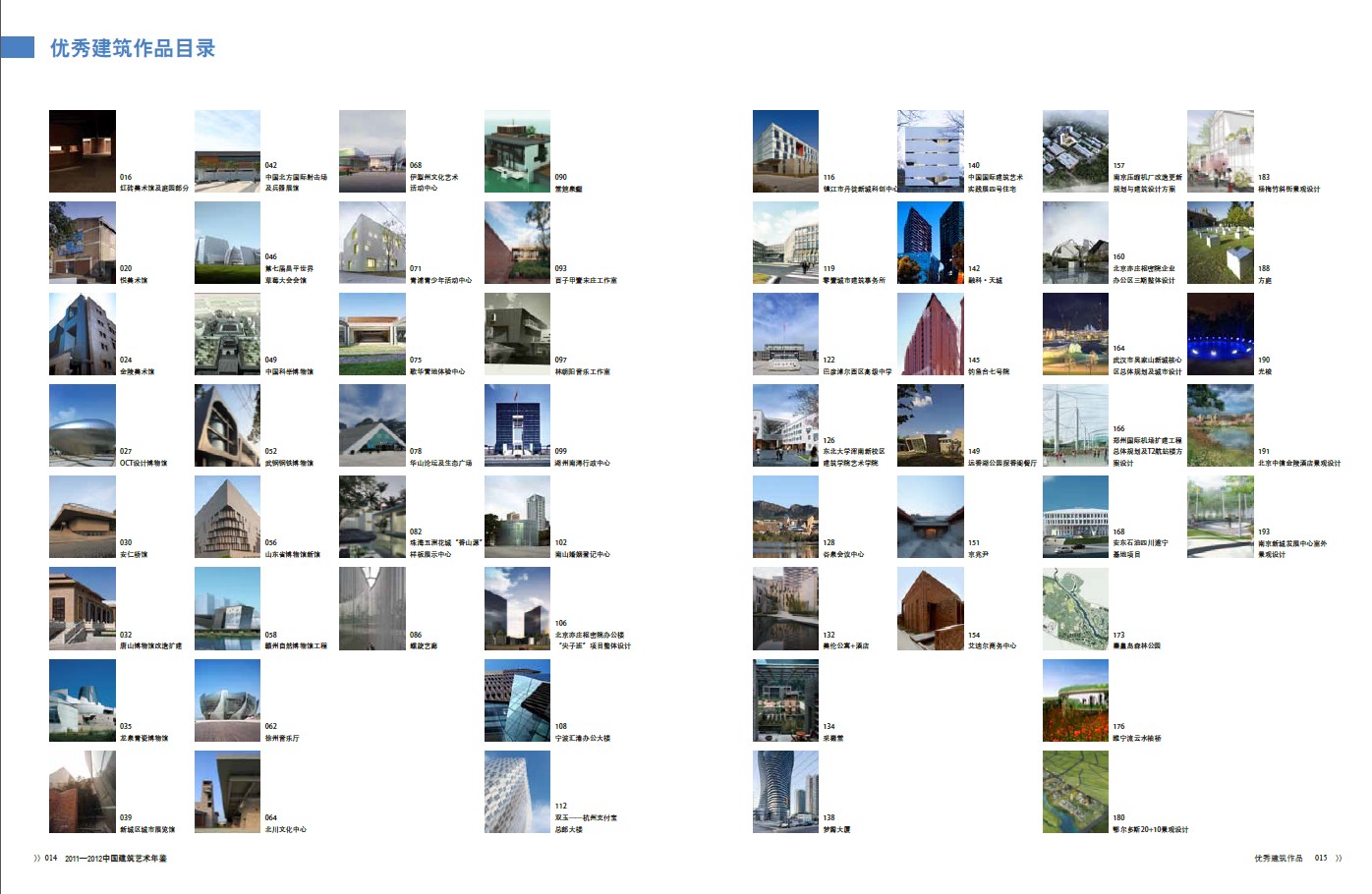Open thumbnail for entry 049 中国科学博物馆
Screen dimensions: 1372x894
tap(227, 334)
